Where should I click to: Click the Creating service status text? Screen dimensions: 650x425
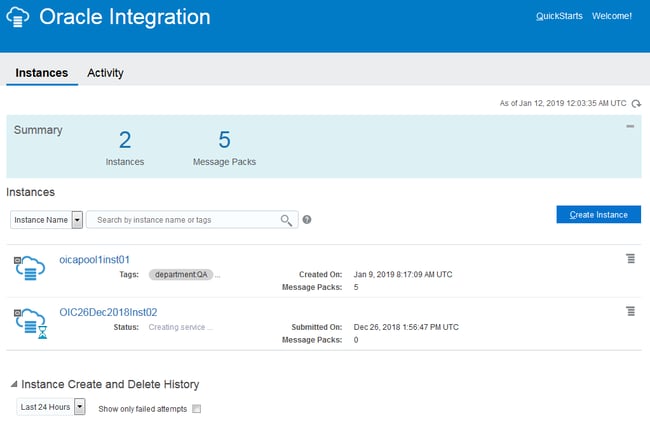180,327
